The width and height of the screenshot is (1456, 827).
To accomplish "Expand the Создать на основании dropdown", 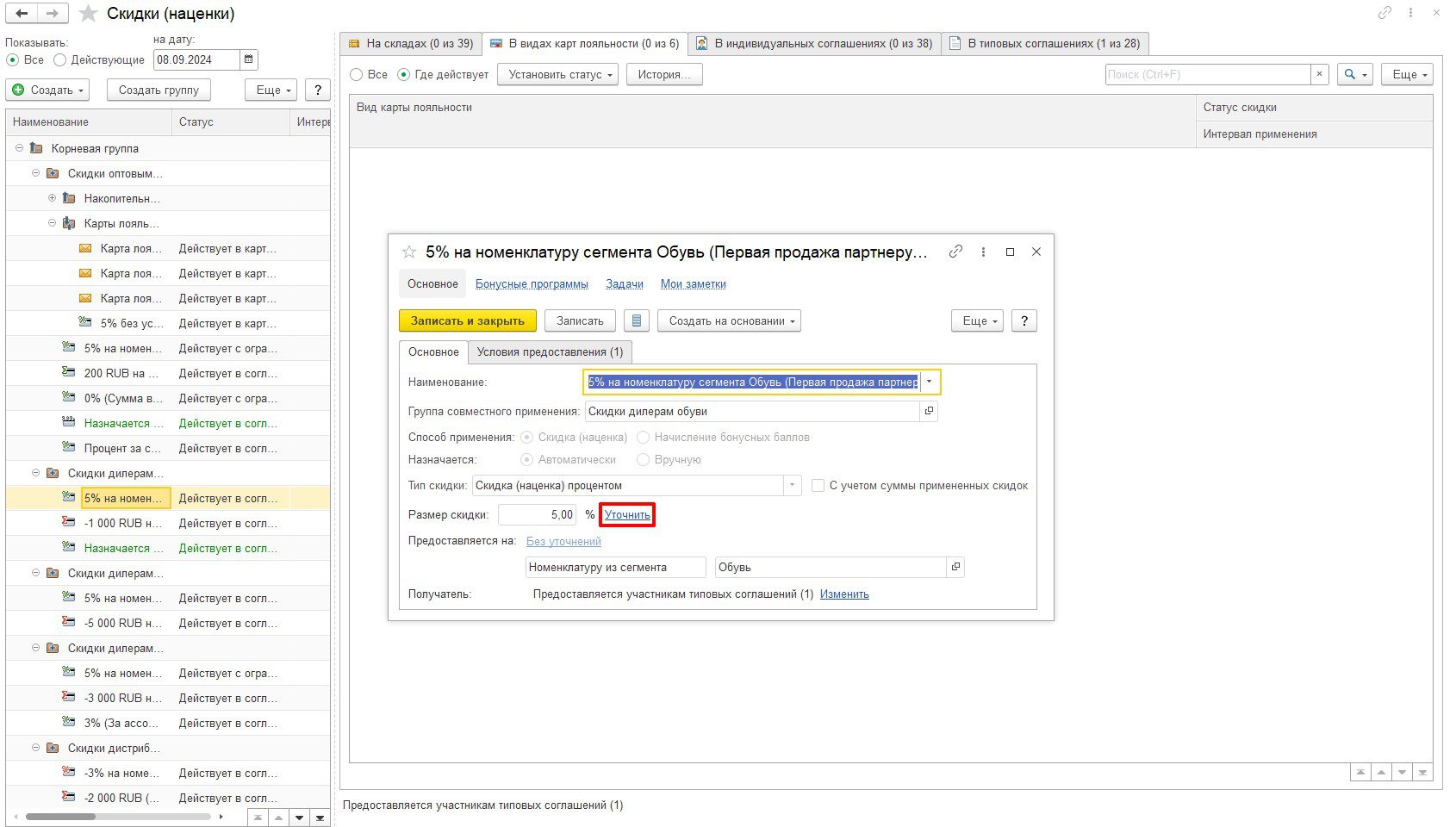I will 729,321.
